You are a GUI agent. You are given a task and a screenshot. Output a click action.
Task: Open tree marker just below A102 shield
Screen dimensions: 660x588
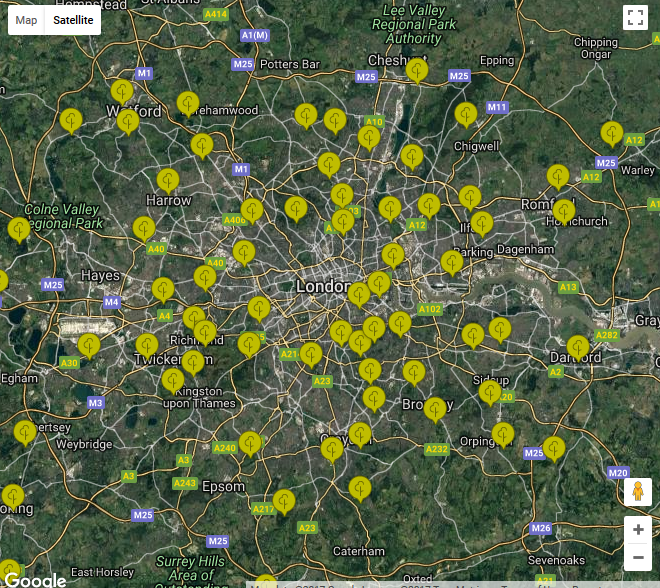(x=400, y=324)
